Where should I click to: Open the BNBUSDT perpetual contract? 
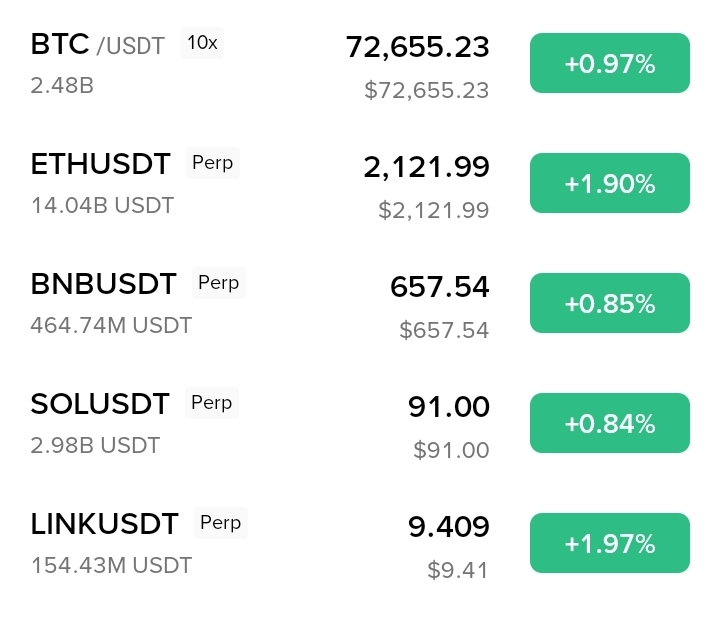point(360,303)
